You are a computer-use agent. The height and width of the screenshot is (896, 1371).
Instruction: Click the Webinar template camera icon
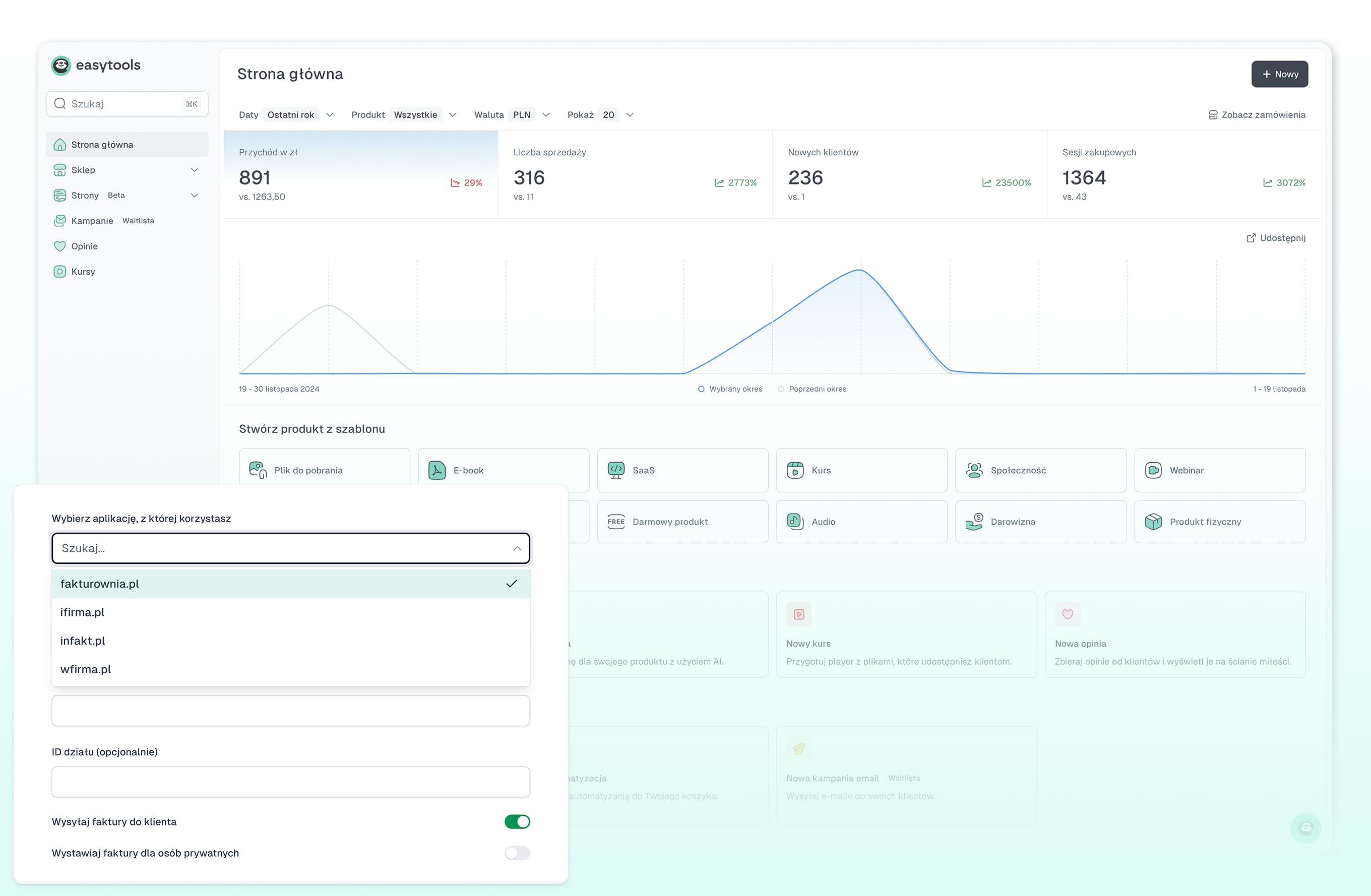click(1153, 470)
